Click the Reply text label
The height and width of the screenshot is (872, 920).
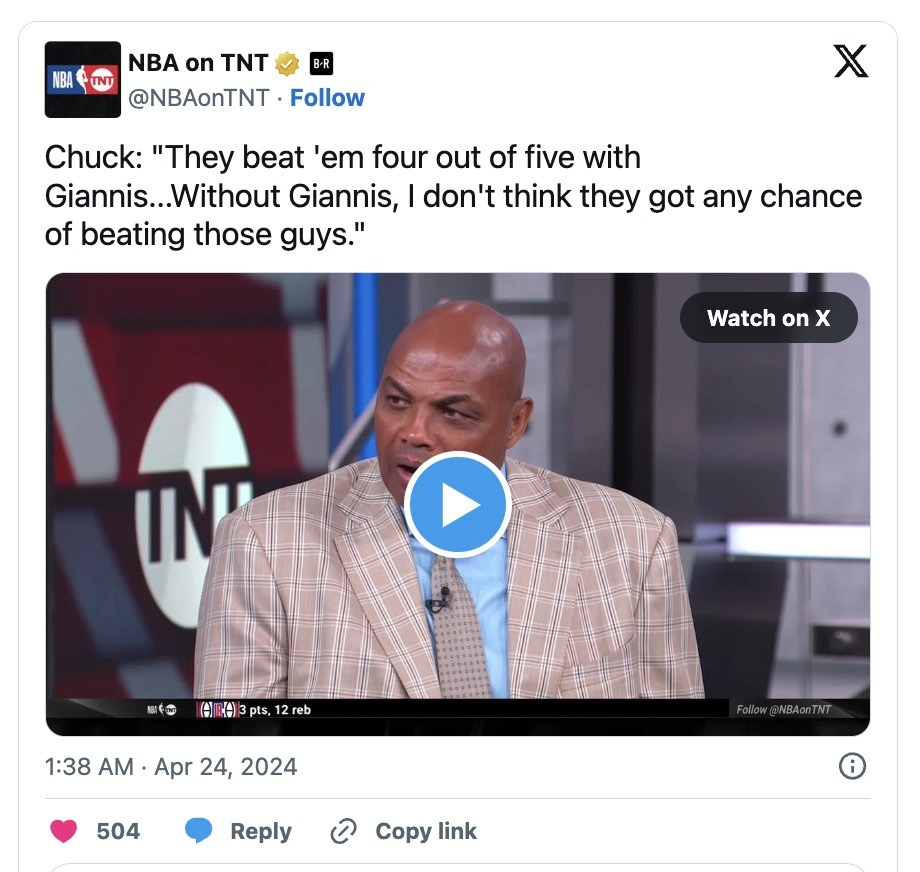pyautogui.click(x=261, y=832)
